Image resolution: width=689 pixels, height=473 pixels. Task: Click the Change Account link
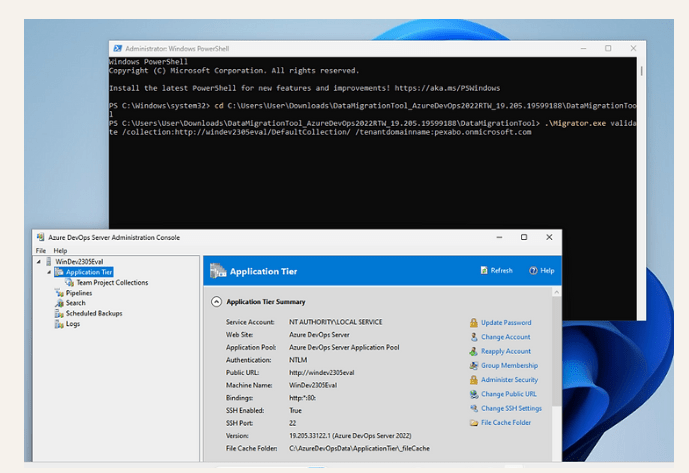[505, 337]
